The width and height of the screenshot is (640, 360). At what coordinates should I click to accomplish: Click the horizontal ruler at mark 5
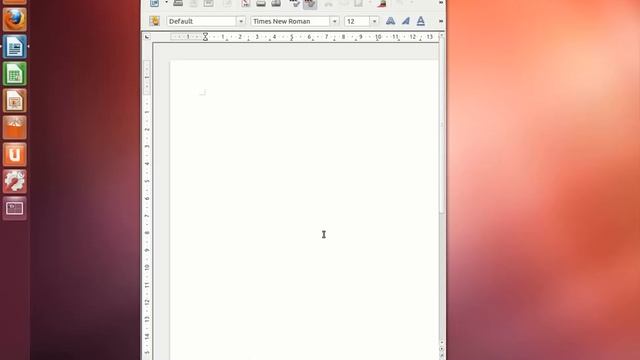pyautogui.click(x=291, y=37)
